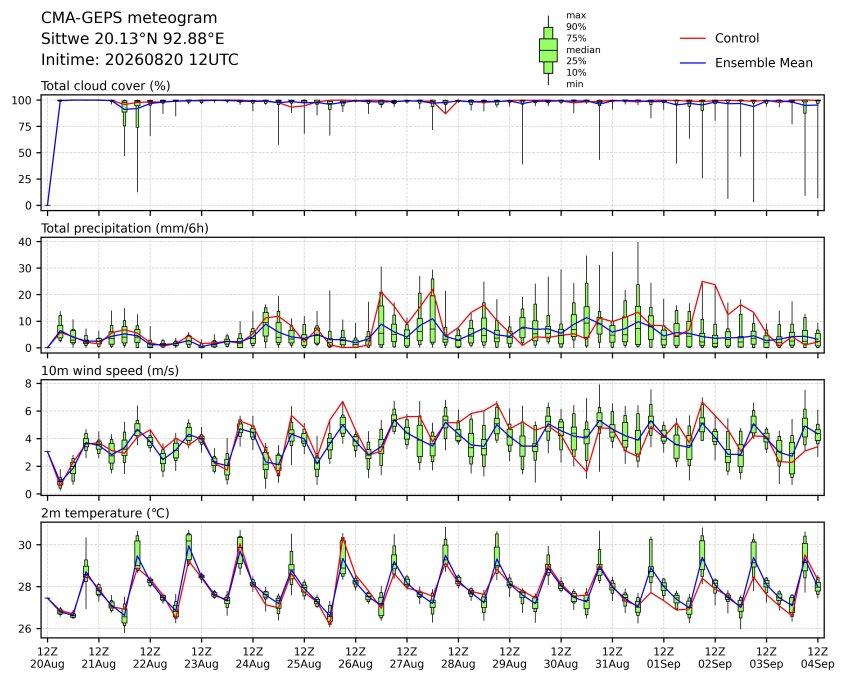
Task: Click the Total precipitation panel title
Action: [x=125, y=228]
